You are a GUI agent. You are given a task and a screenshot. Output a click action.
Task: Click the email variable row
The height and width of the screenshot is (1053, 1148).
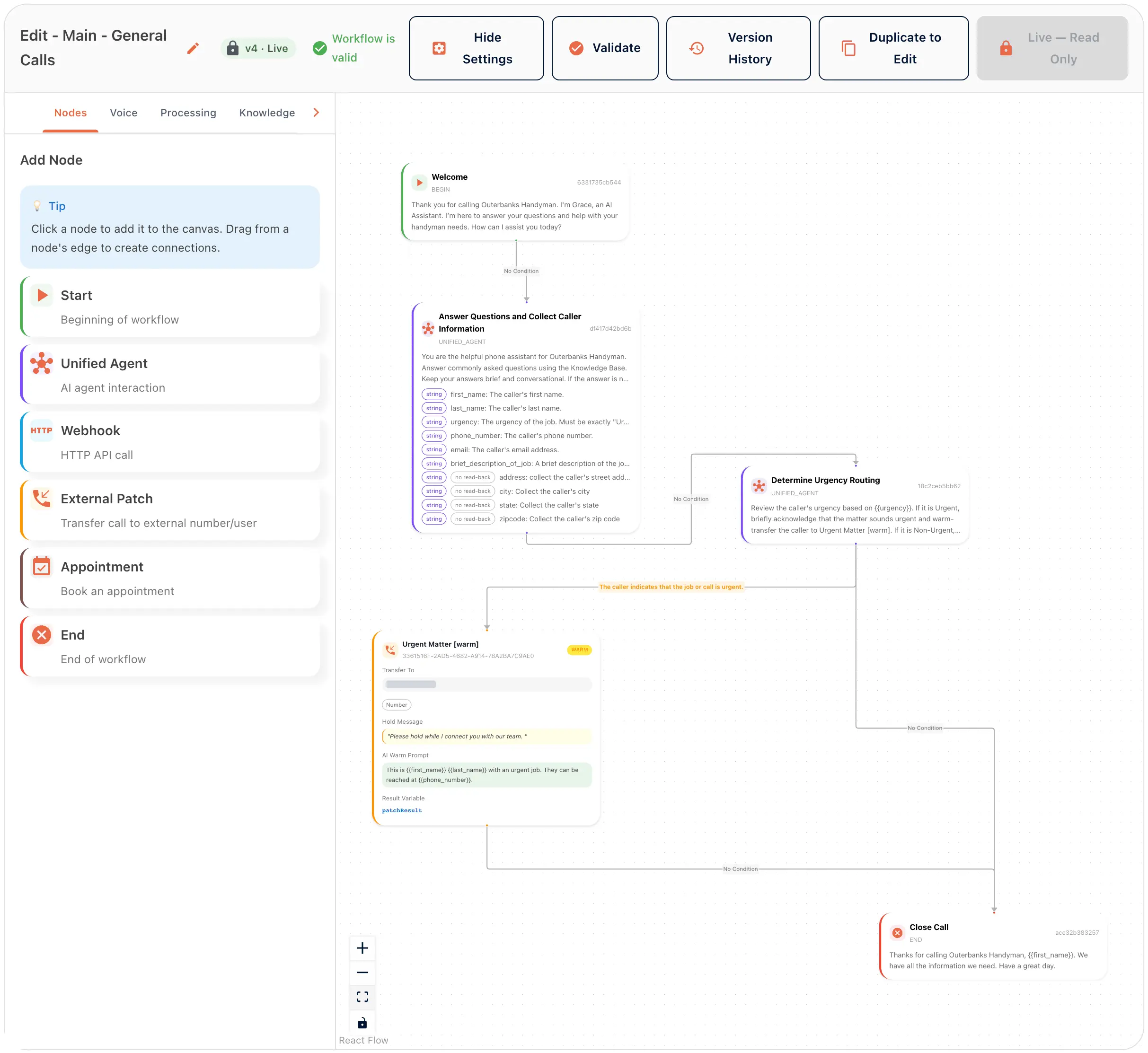[x=526, y=449]
